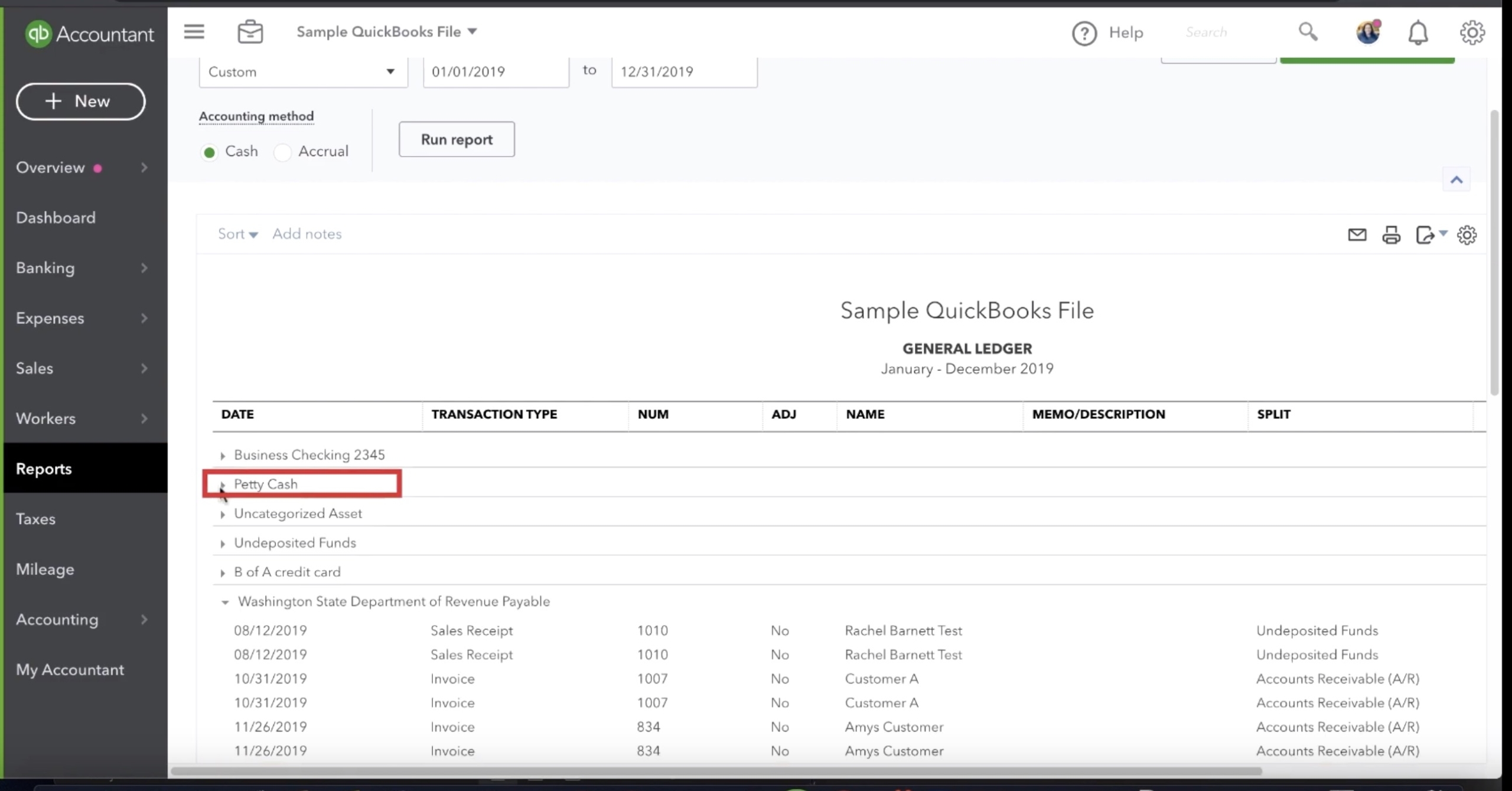Expand the Undeposited Funds account
This screenshot has width=1512, height=791.
coord(223,543)
